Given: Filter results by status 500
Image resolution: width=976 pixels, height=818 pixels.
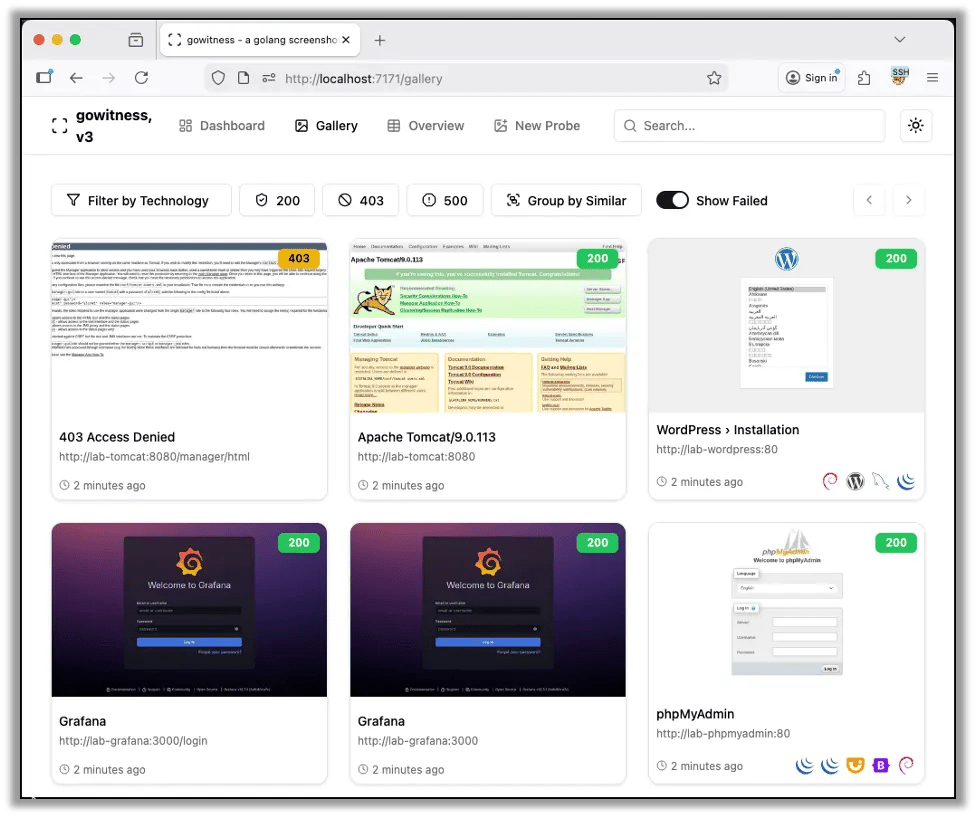Looking at the screenshot, I should (445, 200).
